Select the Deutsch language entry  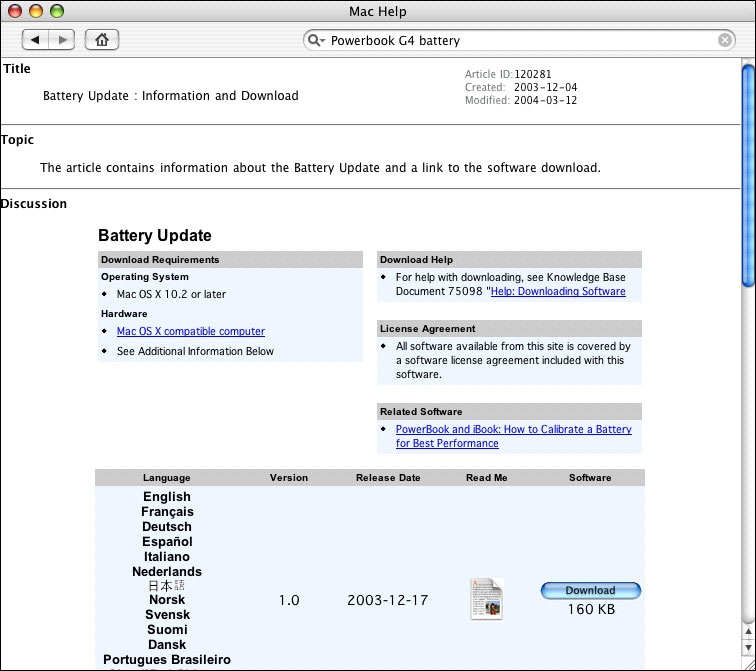[167, 526]
